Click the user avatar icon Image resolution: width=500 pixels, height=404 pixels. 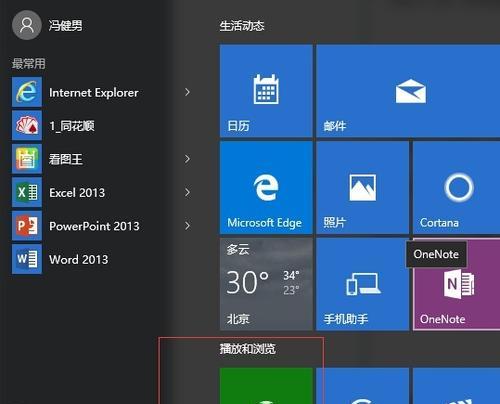(27, 25)
